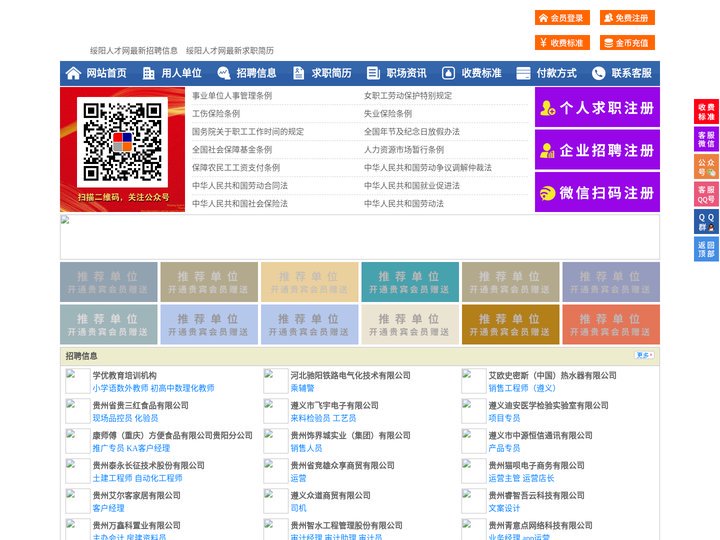Open job 销售工程师（遵义）
Image resolution: width=720 pixels, height=540 pixels.
(522, 388)
